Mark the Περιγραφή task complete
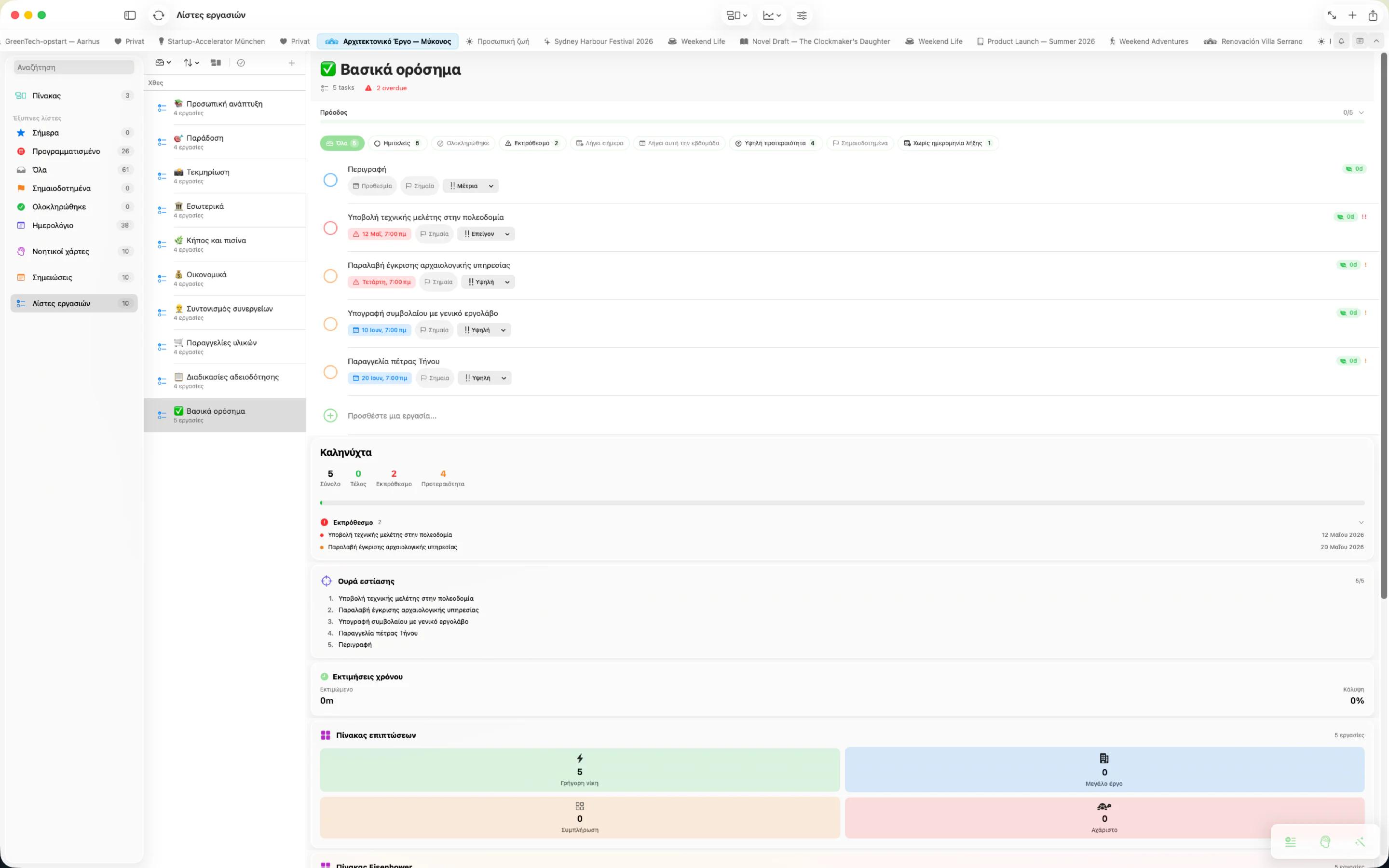 point(330,180)
